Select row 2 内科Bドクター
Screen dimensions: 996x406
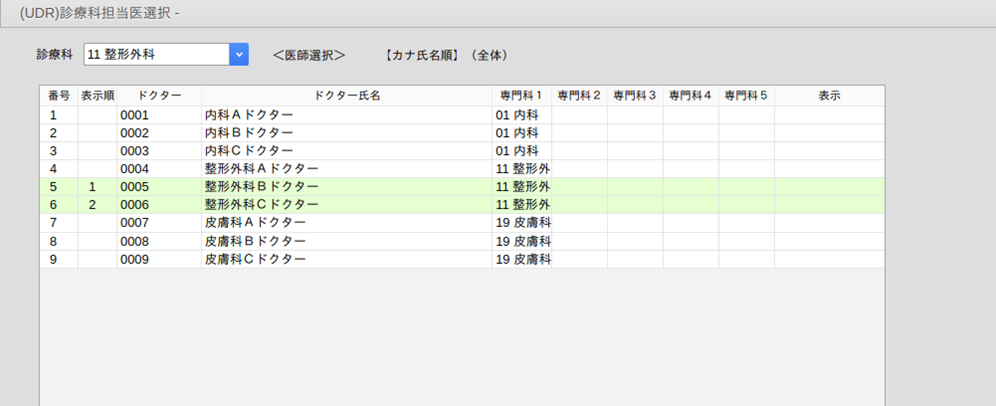tap(462, 133)
